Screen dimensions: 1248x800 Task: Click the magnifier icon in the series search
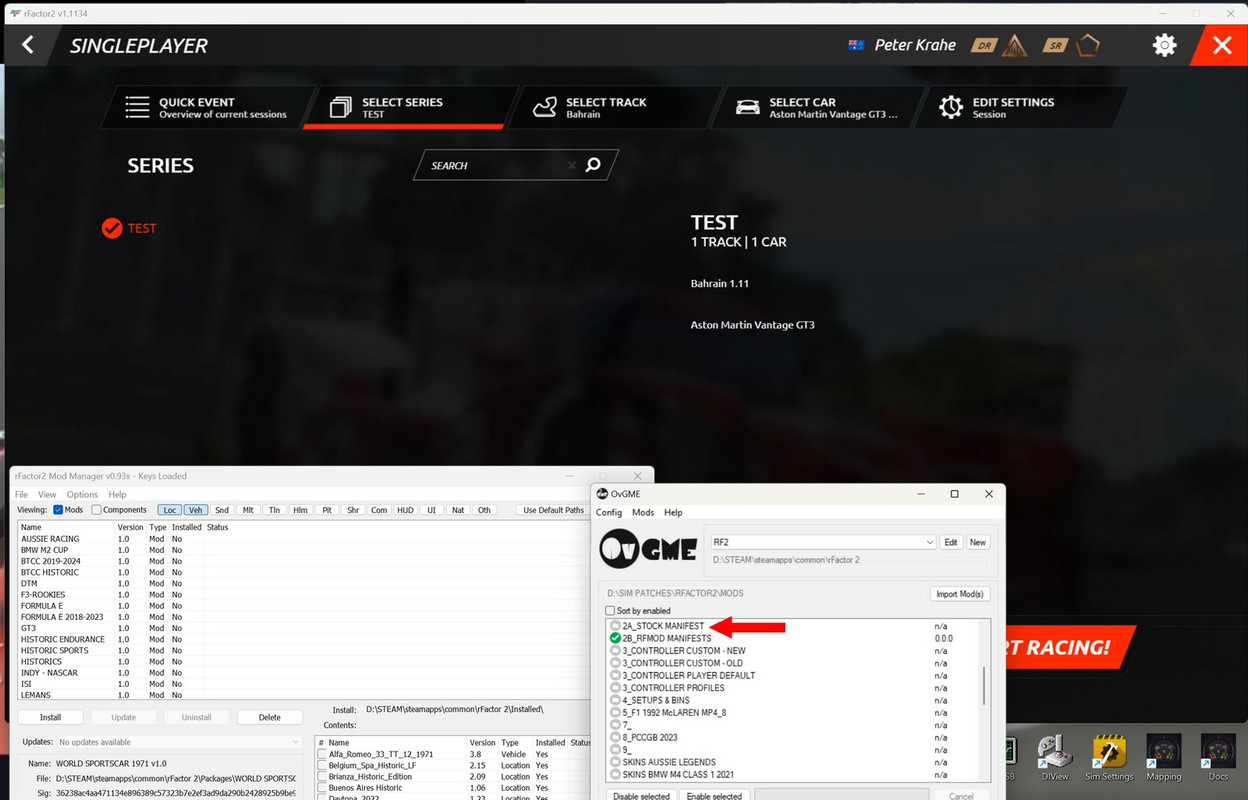coord(593,165)
